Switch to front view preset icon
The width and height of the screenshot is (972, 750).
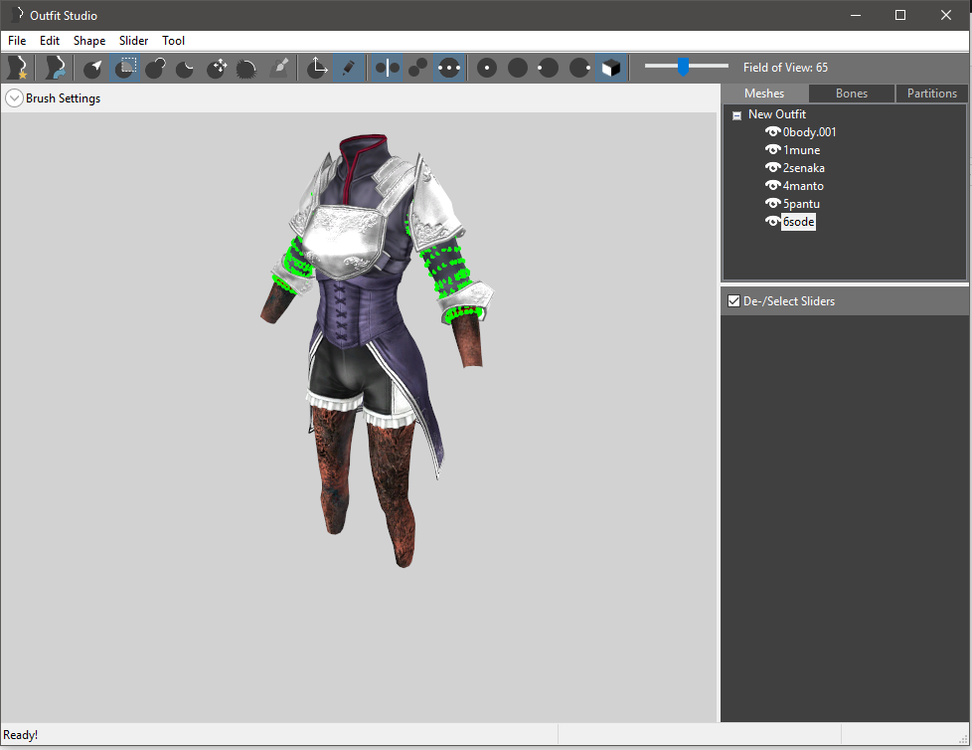tap(487, 68)
